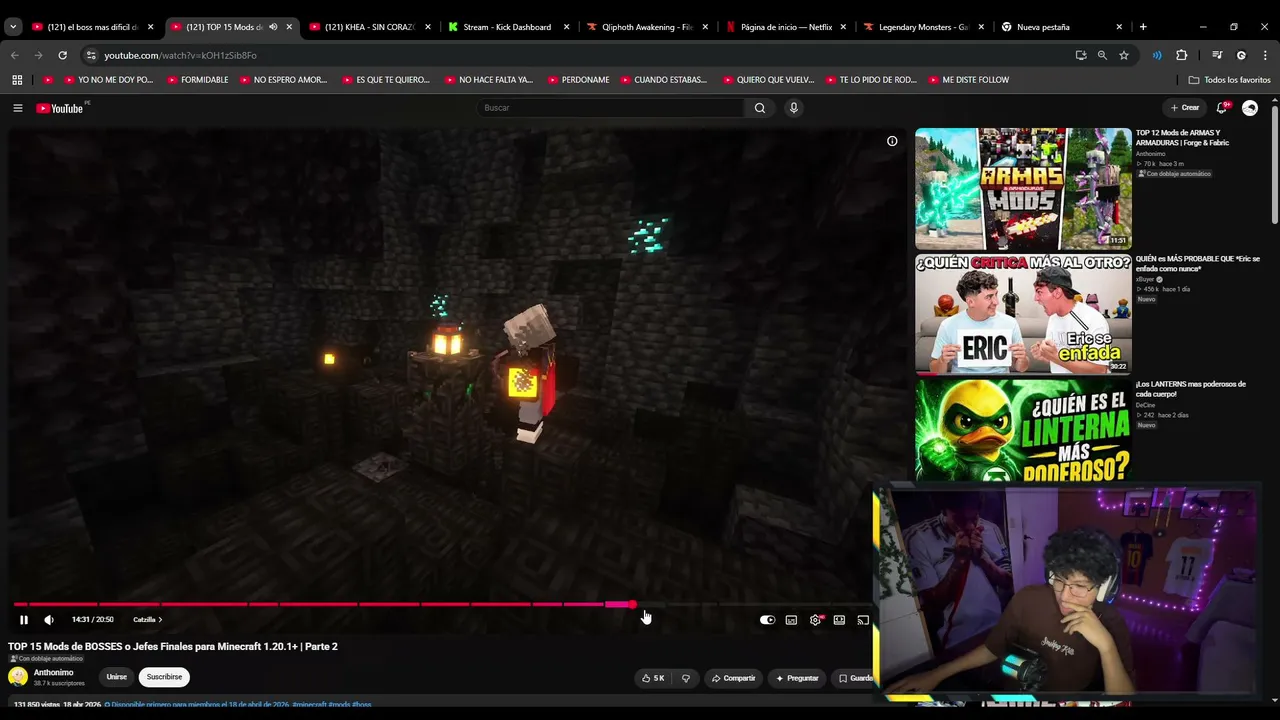Open the Linterna más poderoso thumbnail
1280x720 pixels.
pyautogui.click(x=1023, y=430)
